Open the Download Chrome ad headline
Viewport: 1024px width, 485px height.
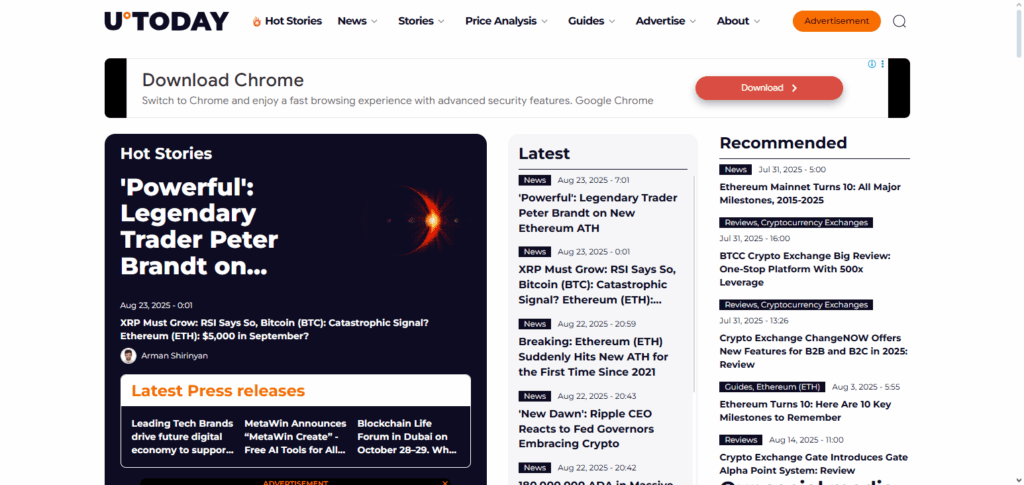(223, 80)
